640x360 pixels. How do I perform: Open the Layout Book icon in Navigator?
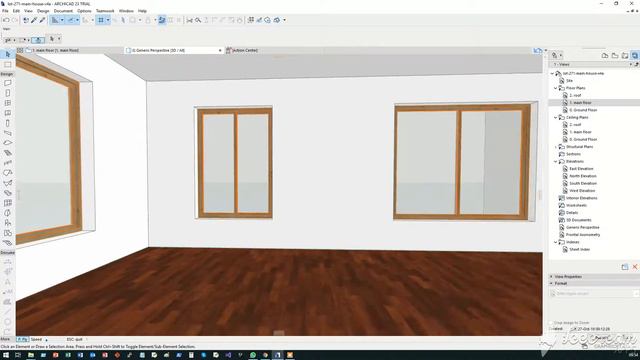click(x=624, y=56)
